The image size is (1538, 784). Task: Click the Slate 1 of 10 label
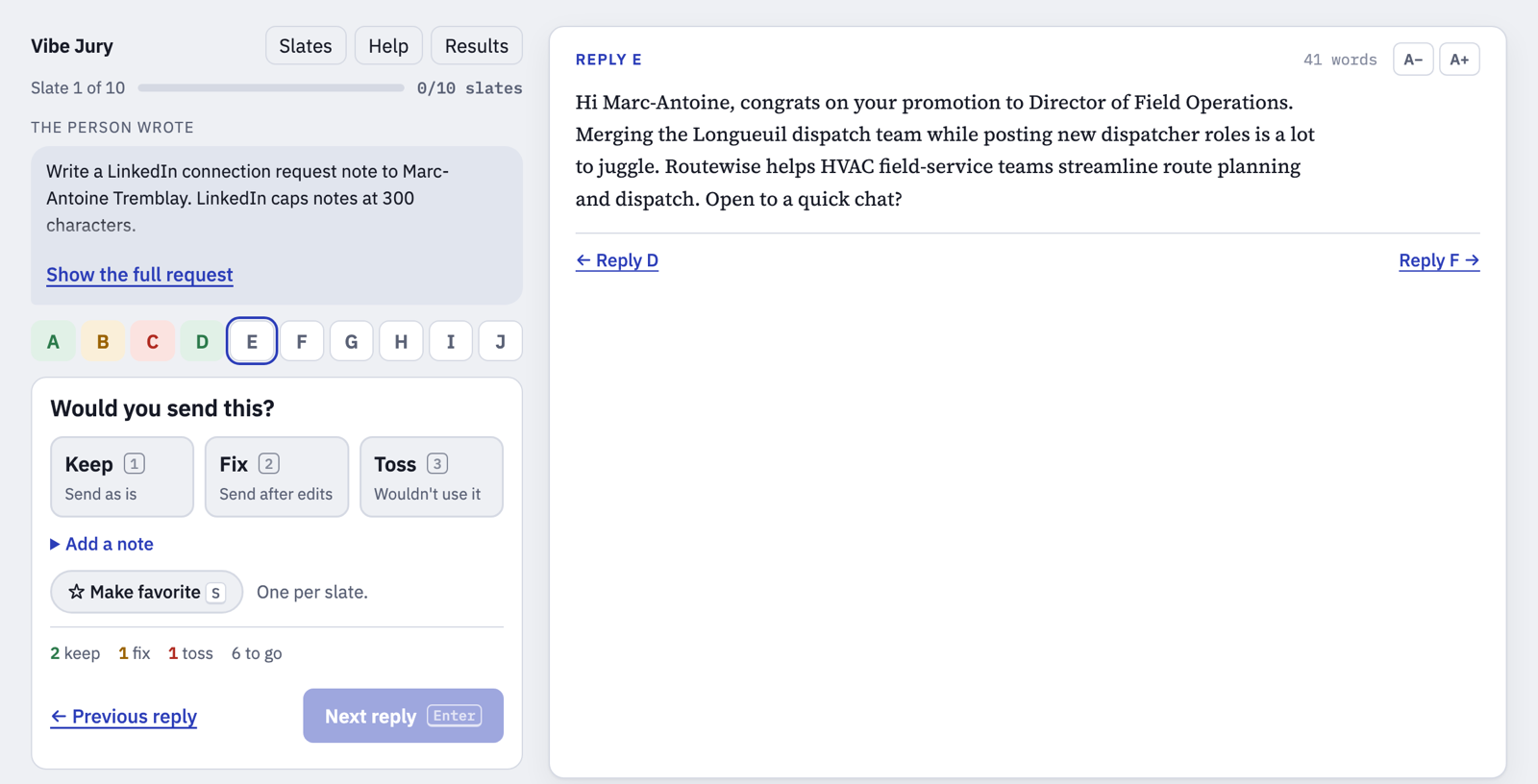point(78,87)
